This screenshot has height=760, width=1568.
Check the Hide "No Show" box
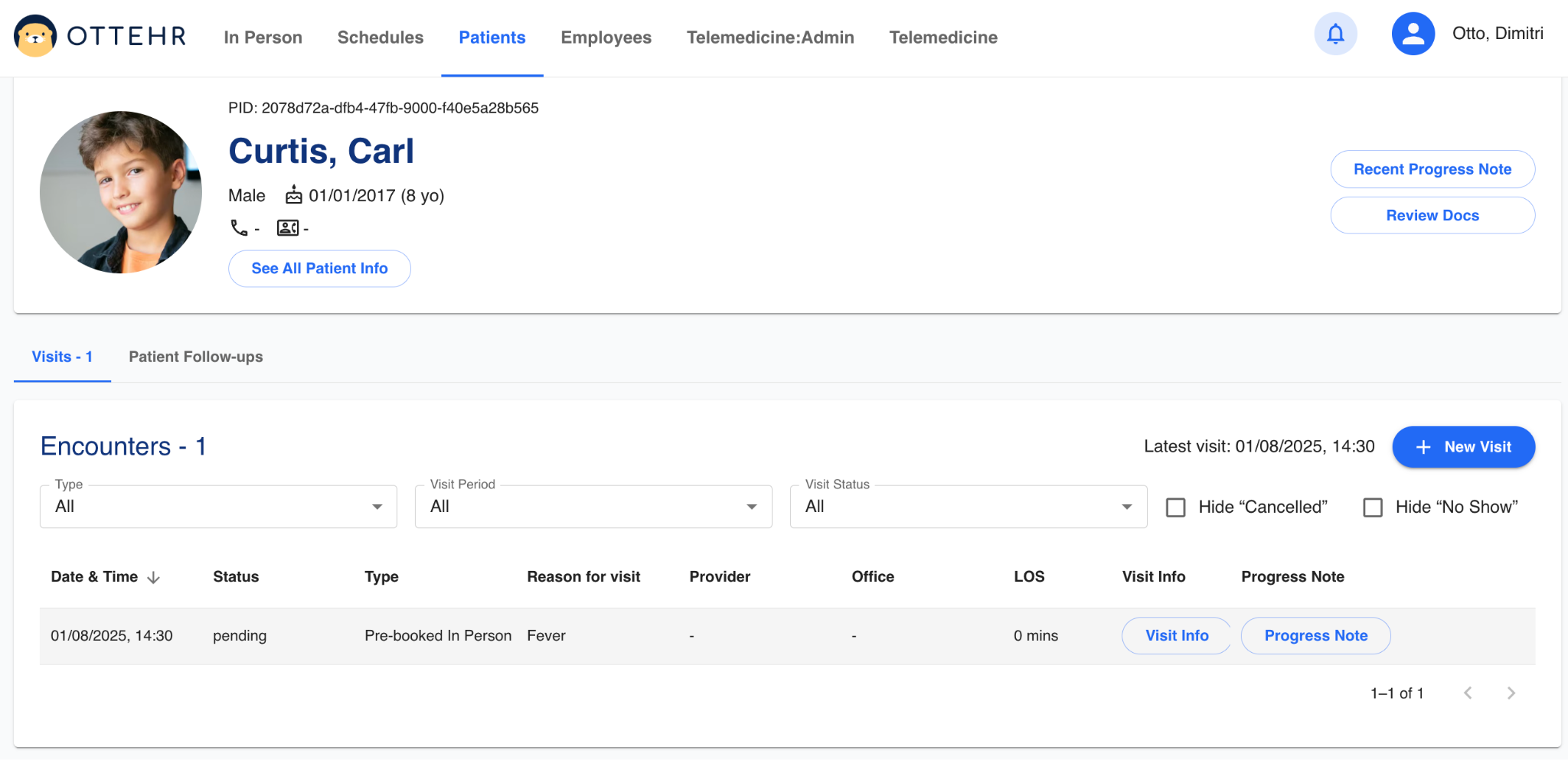[x=1373, y=507]
